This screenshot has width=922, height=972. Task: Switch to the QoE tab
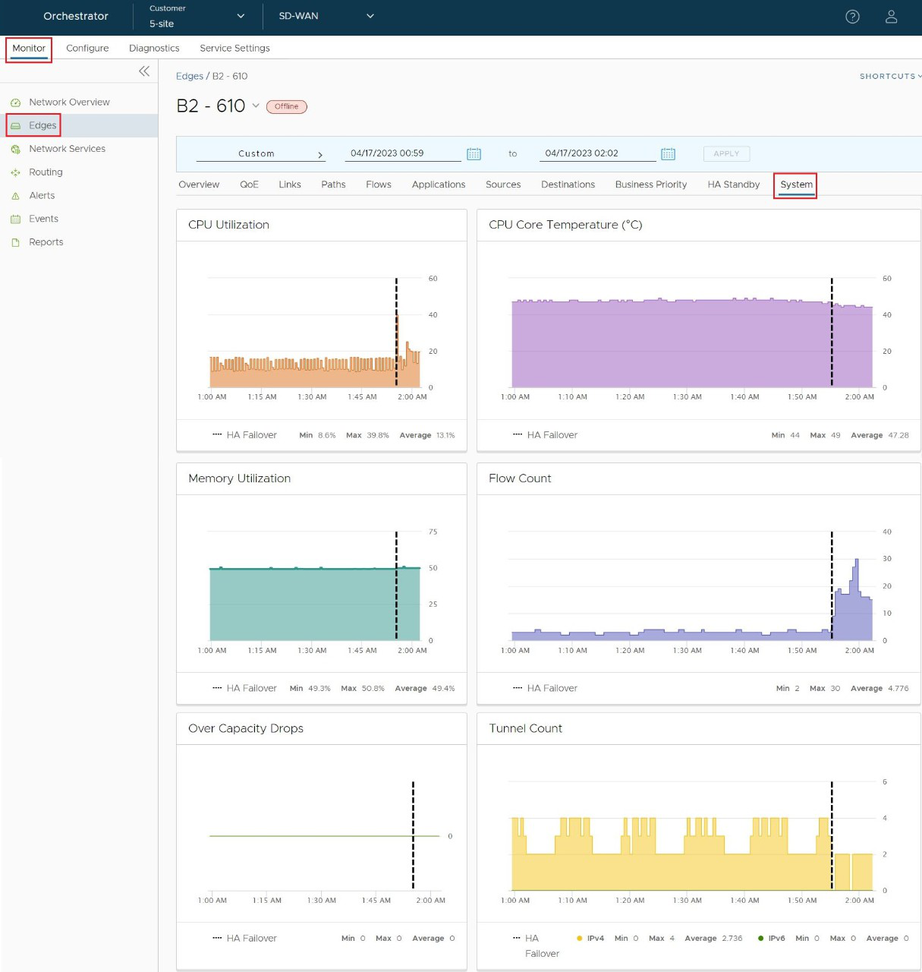point(249,185)
